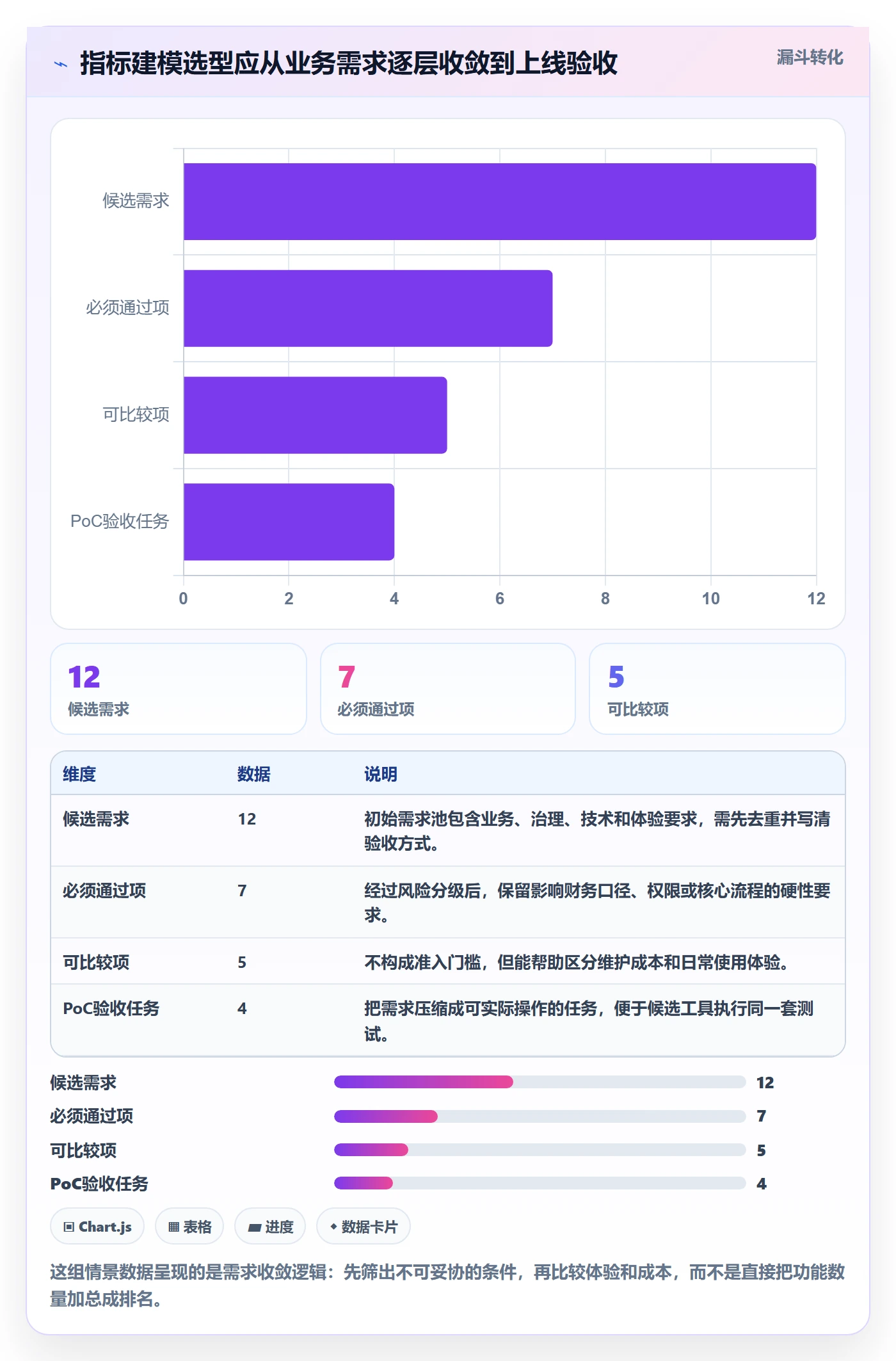
Task: Click the 候选需求 progress bar
Action: [540, 1082]
